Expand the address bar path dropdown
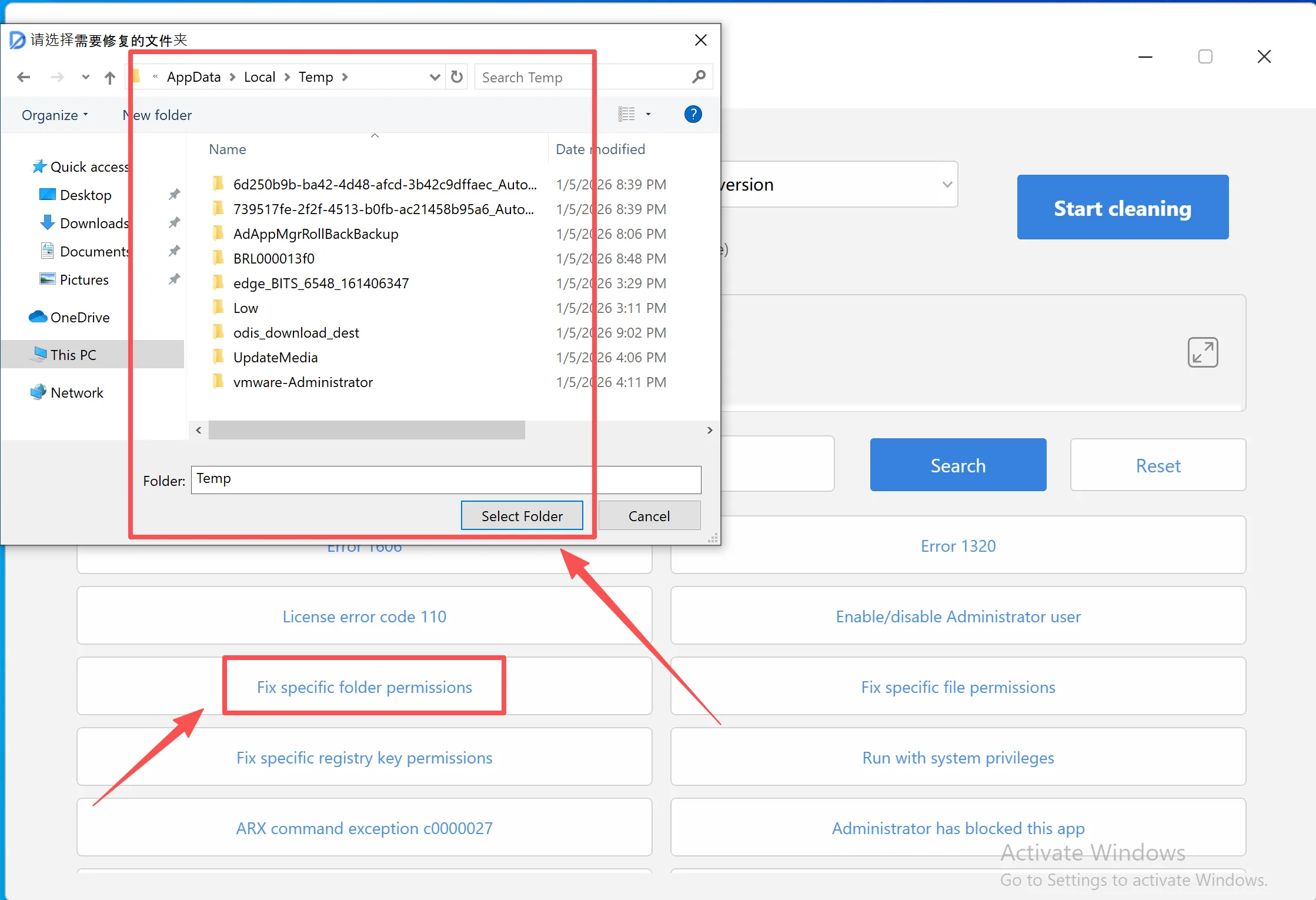Screen dimensions: 1316x900 [x=435, y=77]
